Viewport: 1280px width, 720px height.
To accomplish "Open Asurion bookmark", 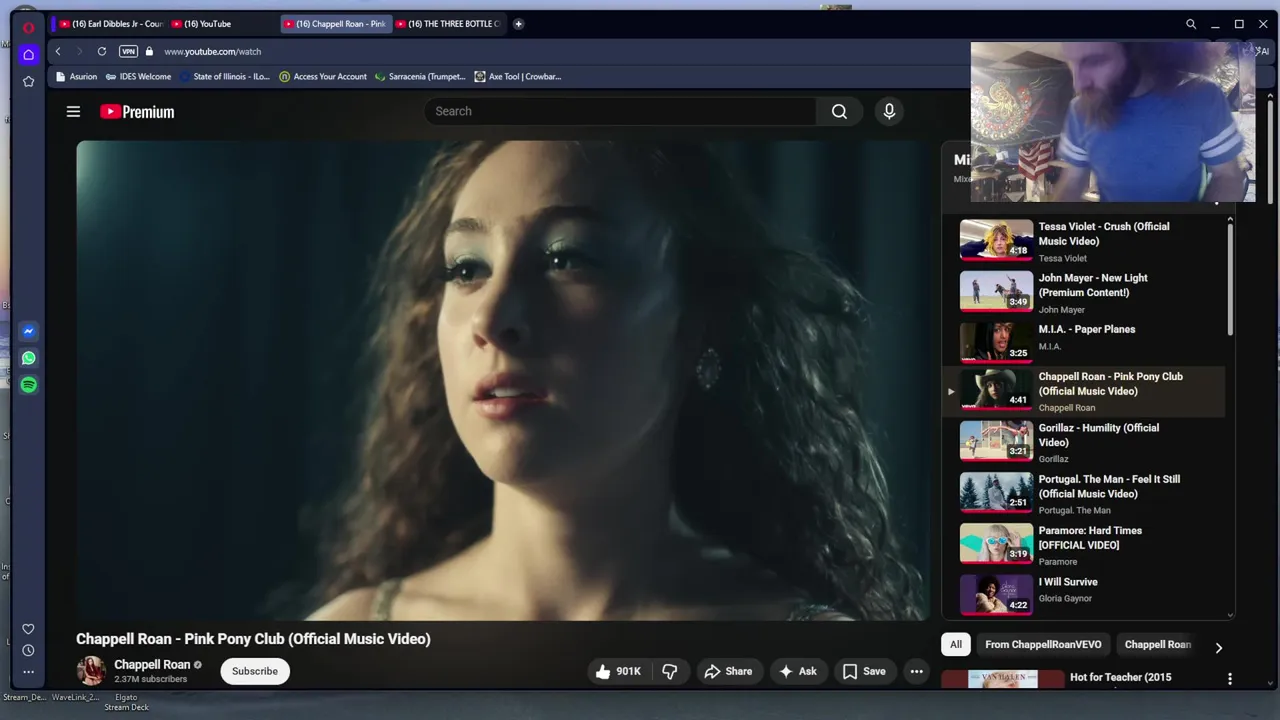I will pos(77,76).
